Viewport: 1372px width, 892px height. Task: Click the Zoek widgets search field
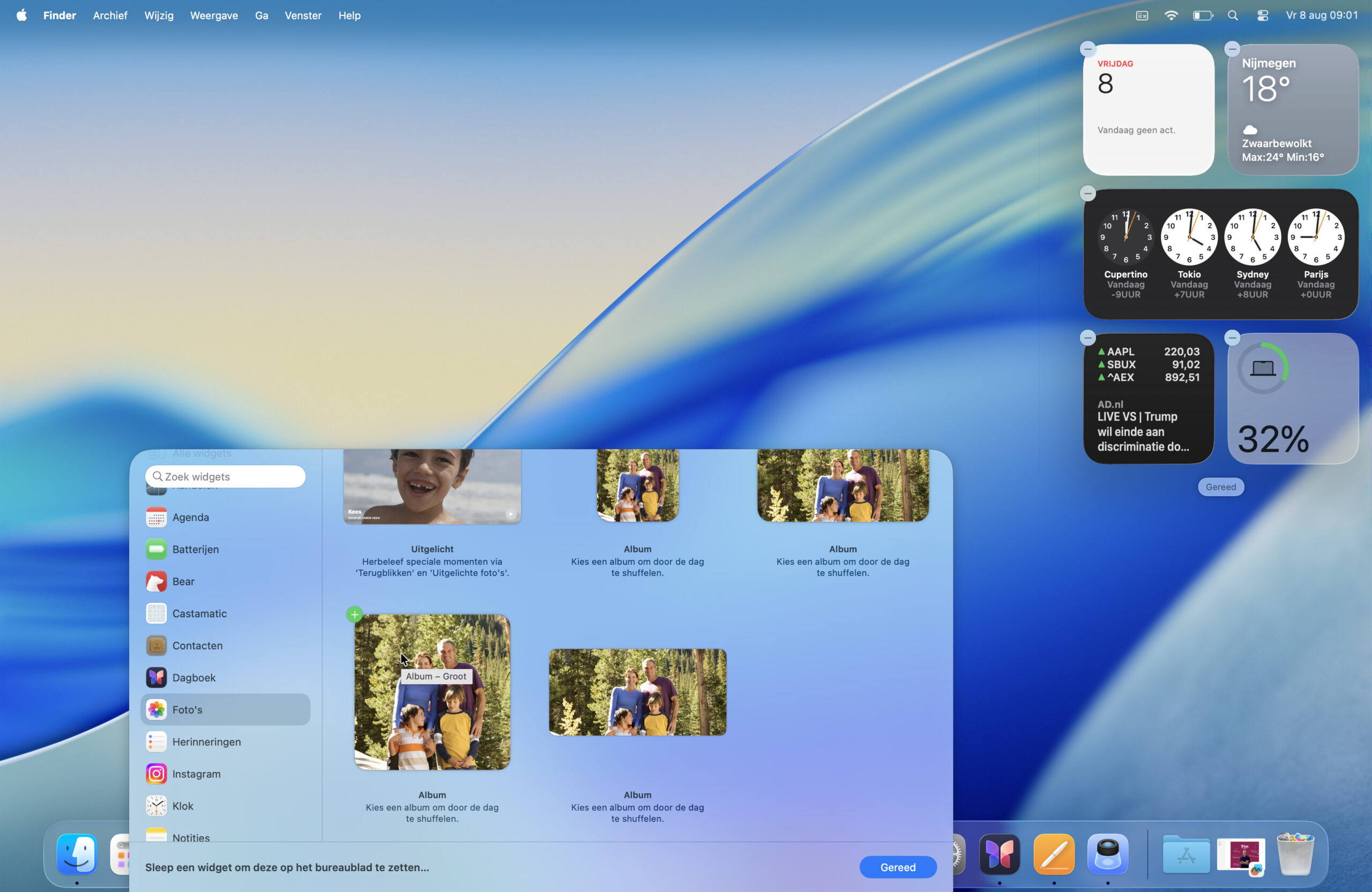tap(226, 477)
